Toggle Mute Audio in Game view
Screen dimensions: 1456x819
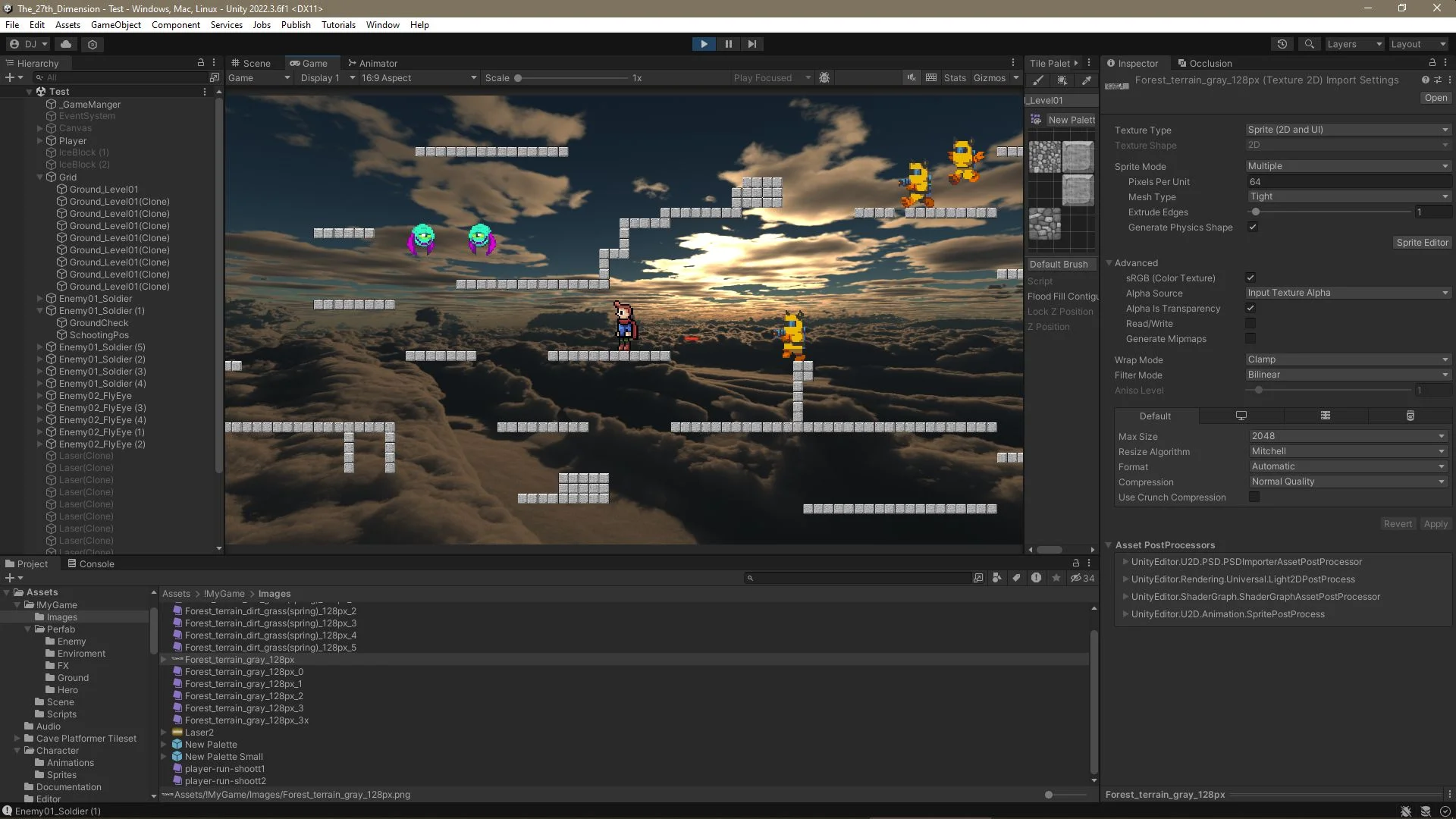(912, 77)
